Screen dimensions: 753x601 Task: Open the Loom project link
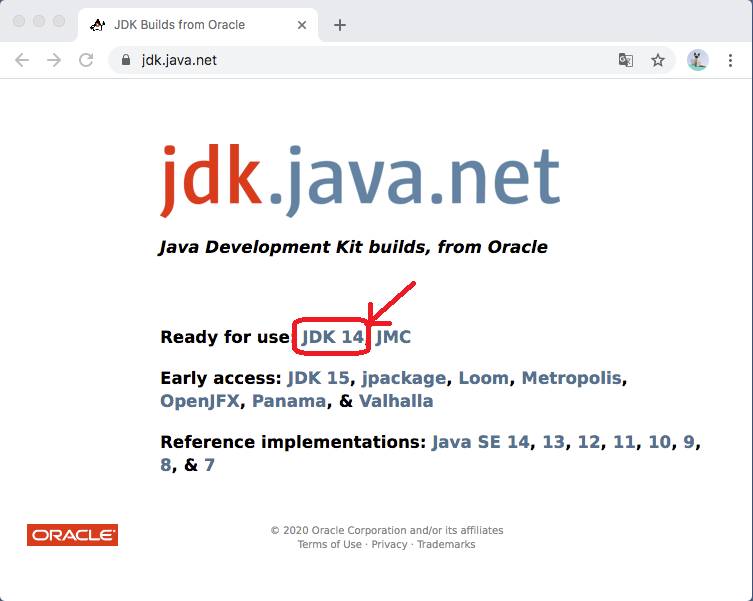point(484,379)
